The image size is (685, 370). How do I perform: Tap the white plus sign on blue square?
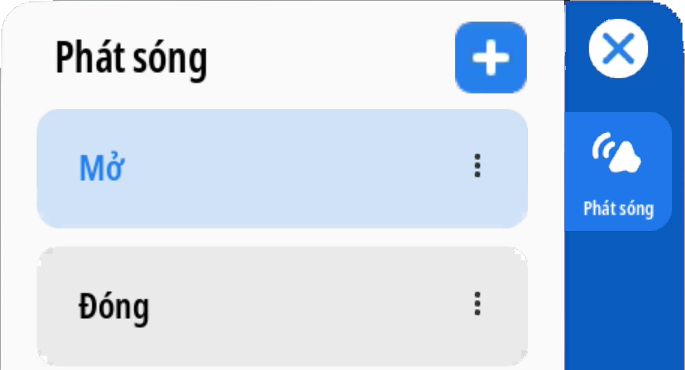coord(491,57)
